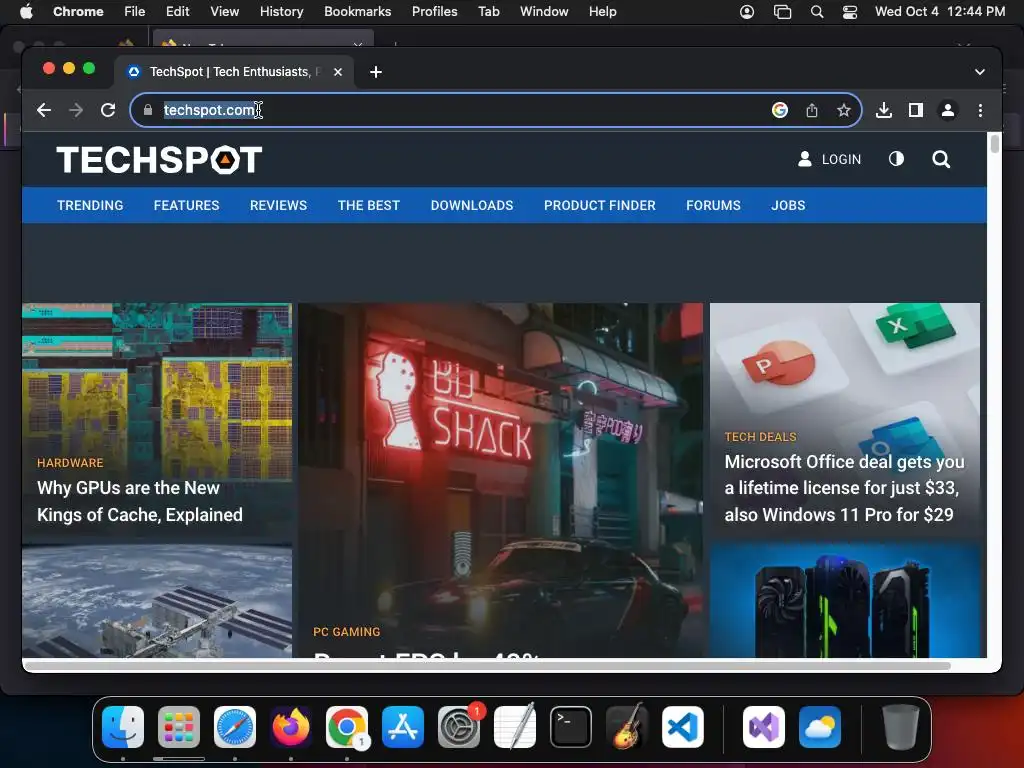Click the HARDWARE category label

point(70,462)
